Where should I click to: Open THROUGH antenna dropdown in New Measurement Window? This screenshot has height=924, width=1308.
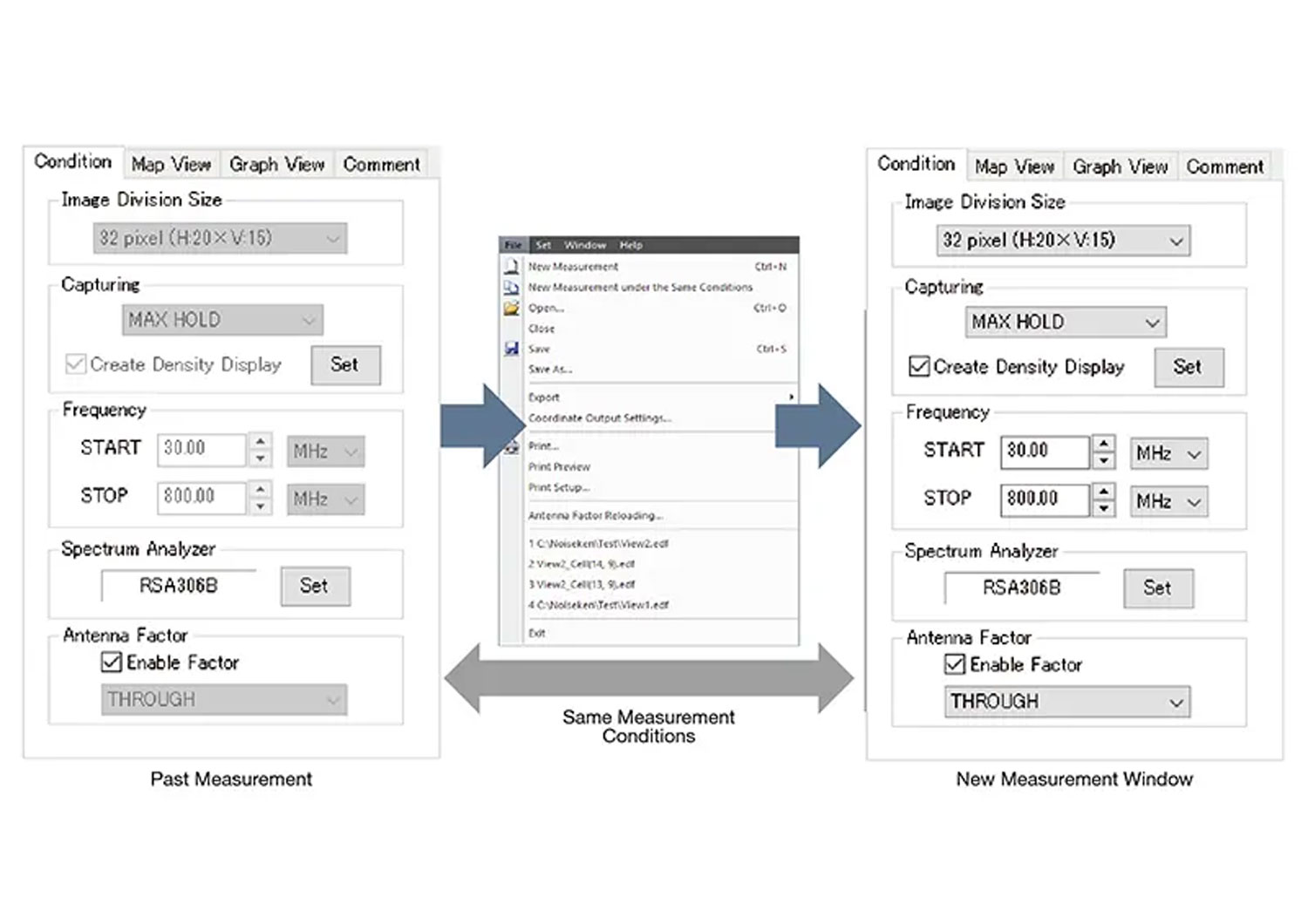(1066, 702)
